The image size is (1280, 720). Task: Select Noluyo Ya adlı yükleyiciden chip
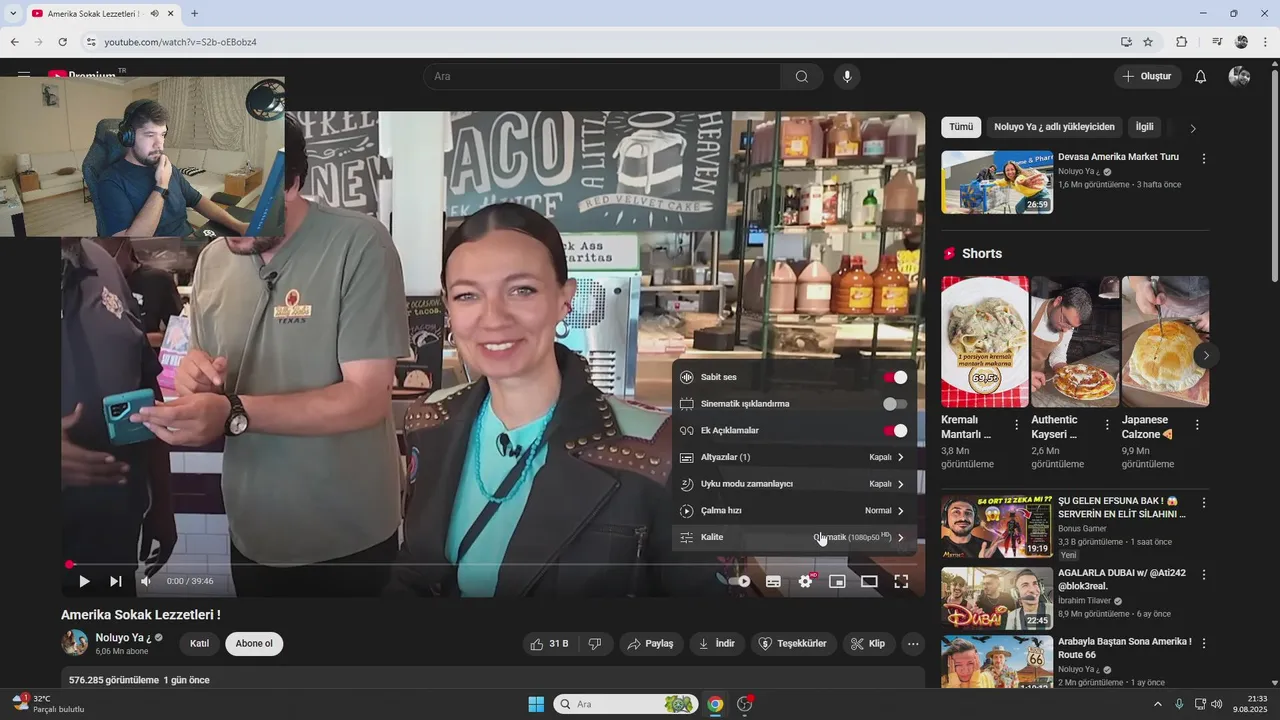(1054, 128)
